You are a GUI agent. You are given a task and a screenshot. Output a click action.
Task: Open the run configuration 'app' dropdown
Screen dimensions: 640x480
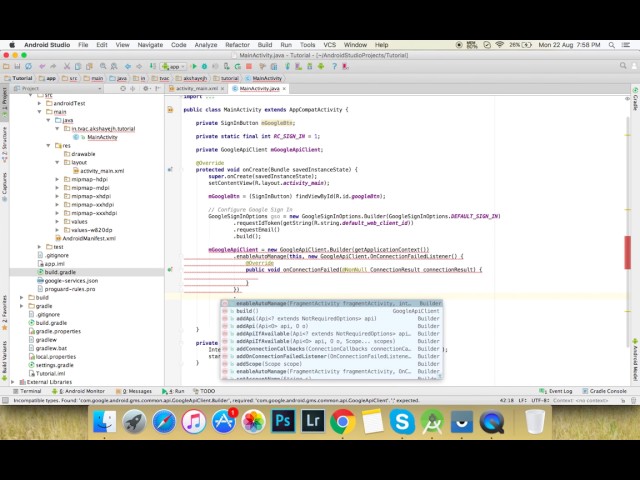point(174,66)
